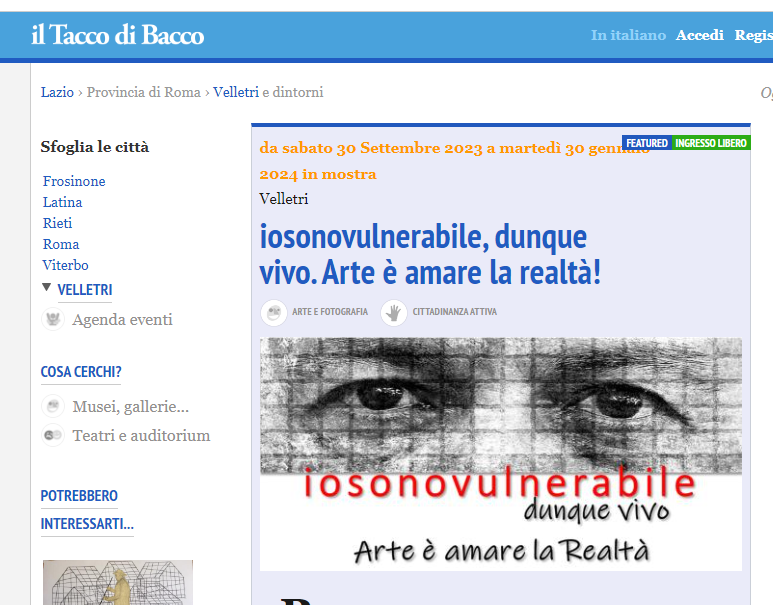The height and width of the screenshot is (605, 773).
Task: Click the Teatri e auditorium icon
Action: (x=53, y=435)
